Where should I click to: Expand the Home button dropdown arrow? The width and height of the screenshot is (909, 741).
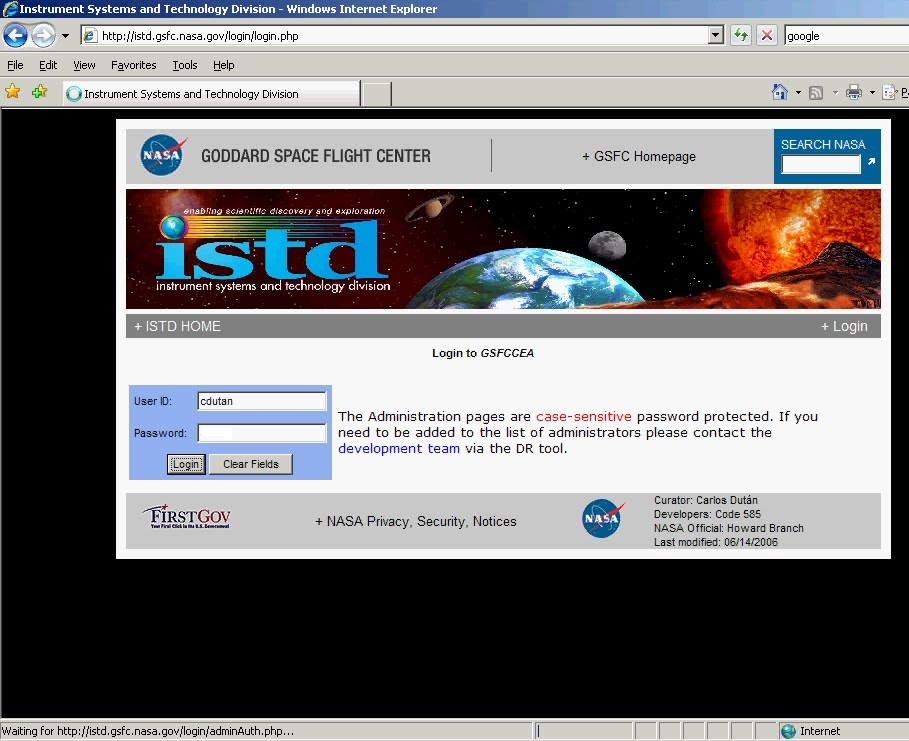point(798,92)
